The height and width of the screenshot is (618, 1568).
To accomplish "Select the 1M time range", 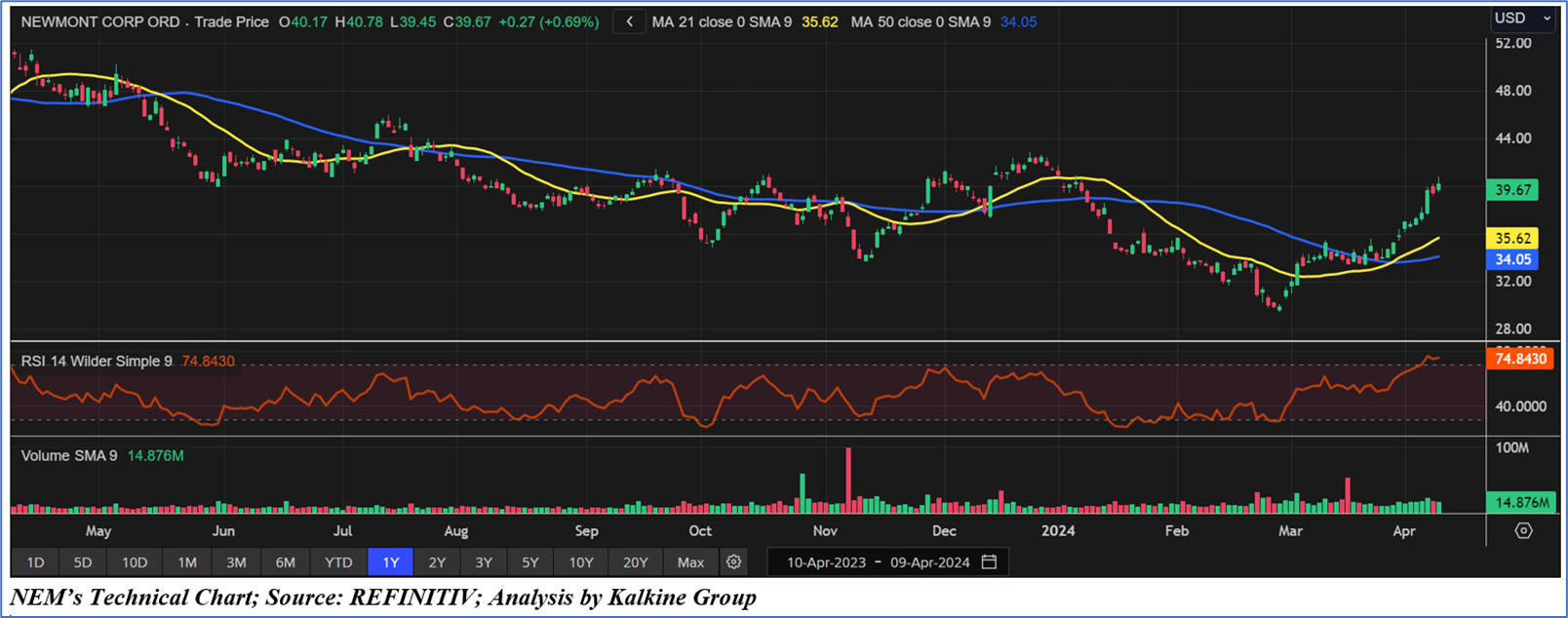I will coord(187,562).
